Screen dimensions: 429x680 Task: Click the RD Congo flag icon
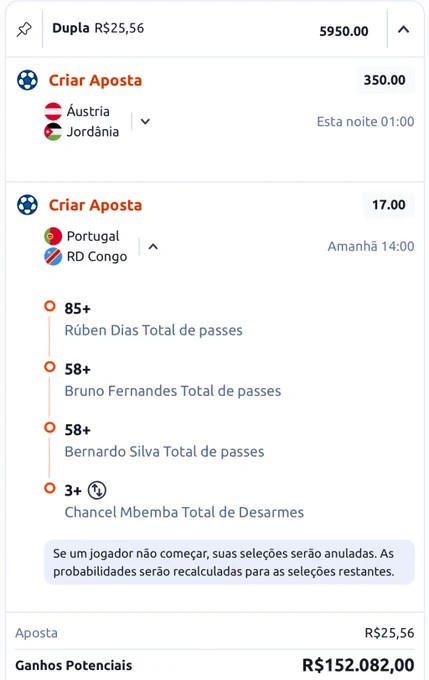pyautogui.click(x=53, y=257)
